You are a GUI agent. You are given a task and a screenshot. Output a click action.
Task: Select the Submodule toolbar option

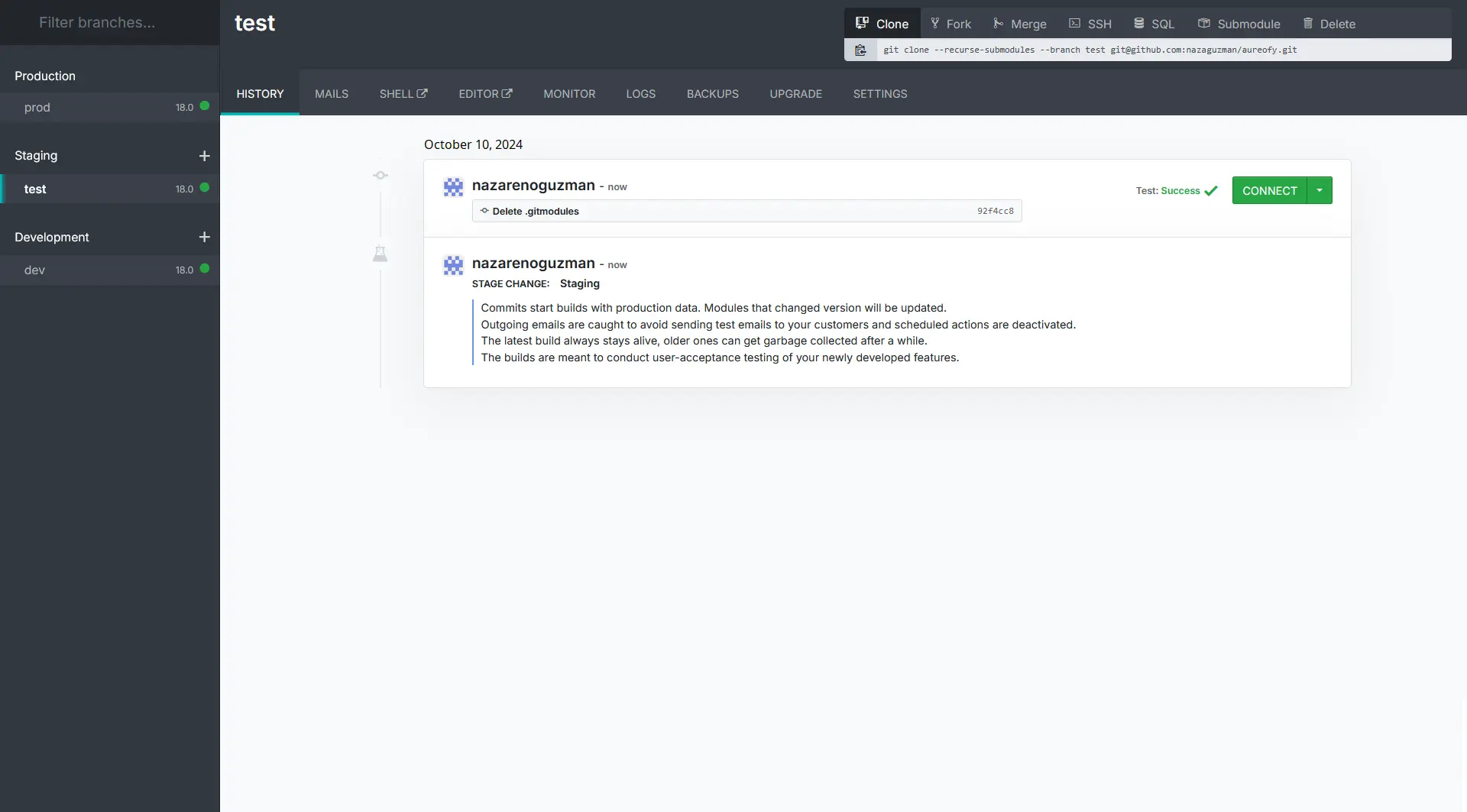[1239, 24]
